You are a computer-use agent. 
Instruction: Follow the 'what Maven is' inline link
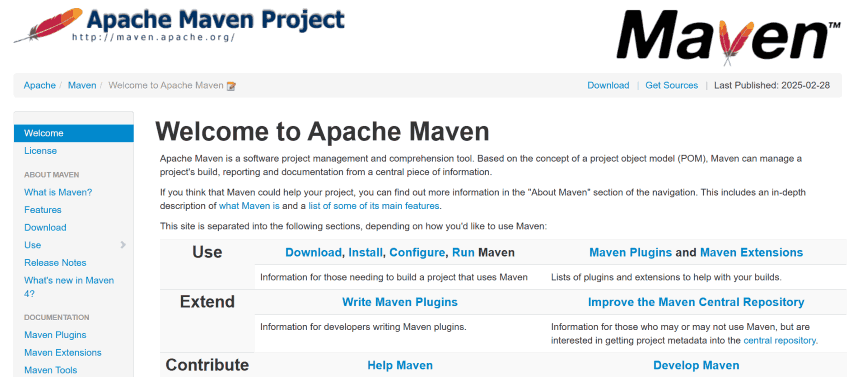249,206
